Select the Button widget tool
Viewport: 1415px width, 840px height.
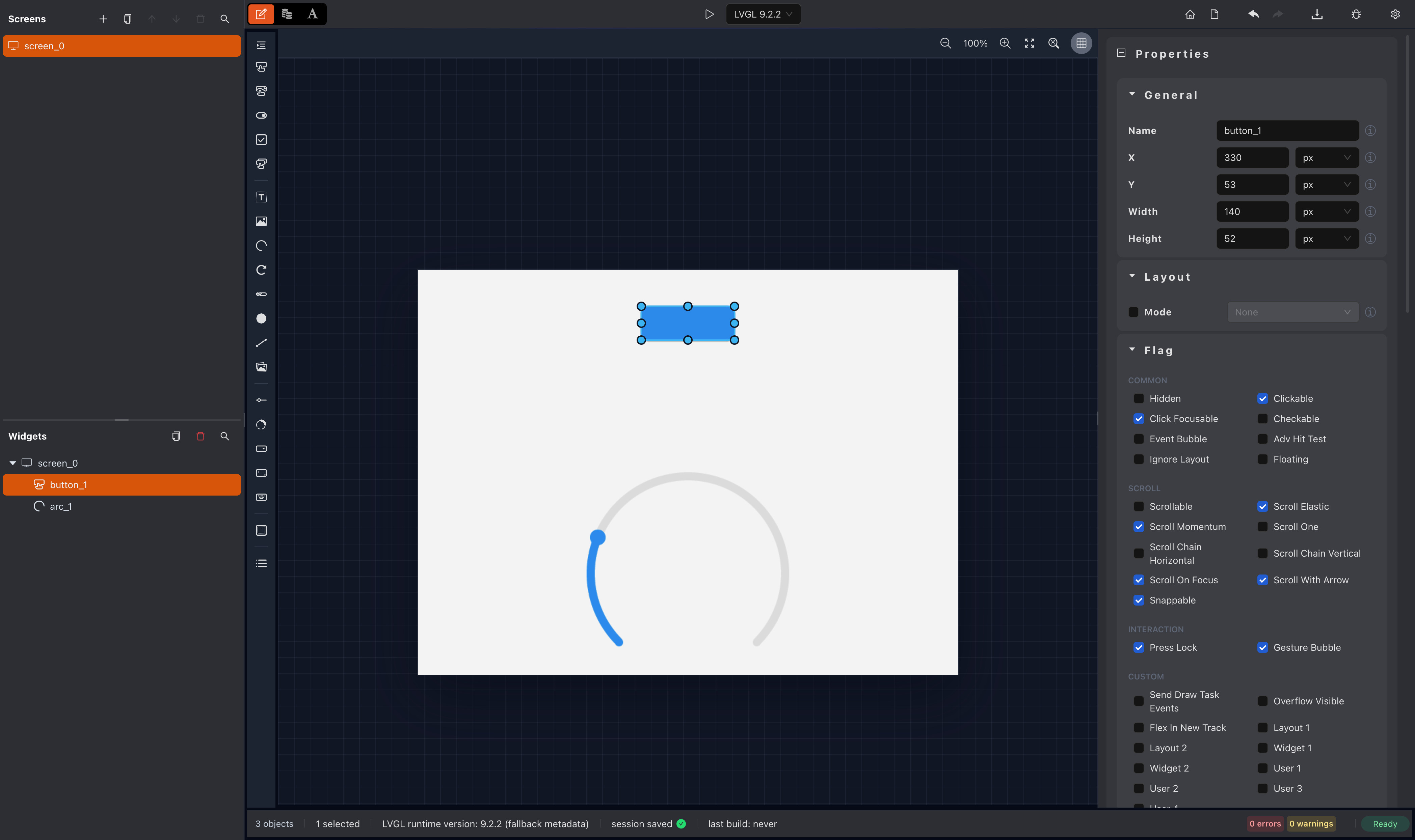pos(261,67)
